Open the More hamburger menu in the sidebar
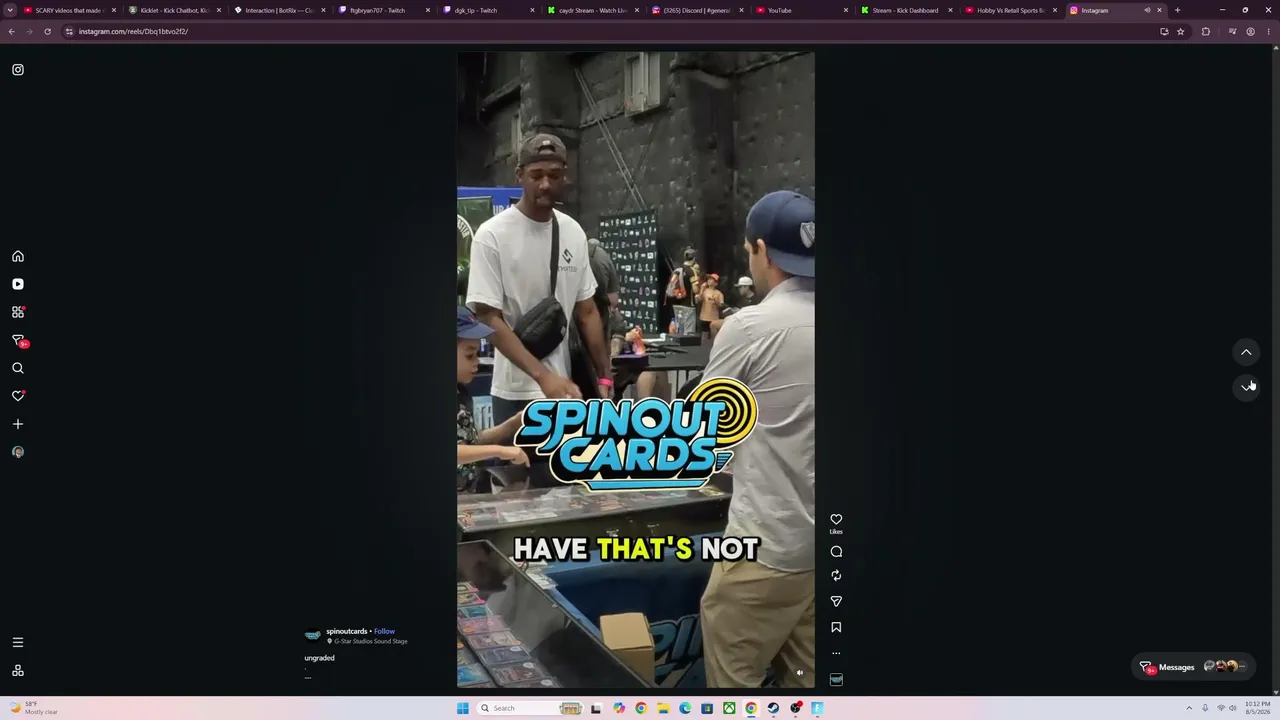This screenshot has height=720, width=1280. 18,642
